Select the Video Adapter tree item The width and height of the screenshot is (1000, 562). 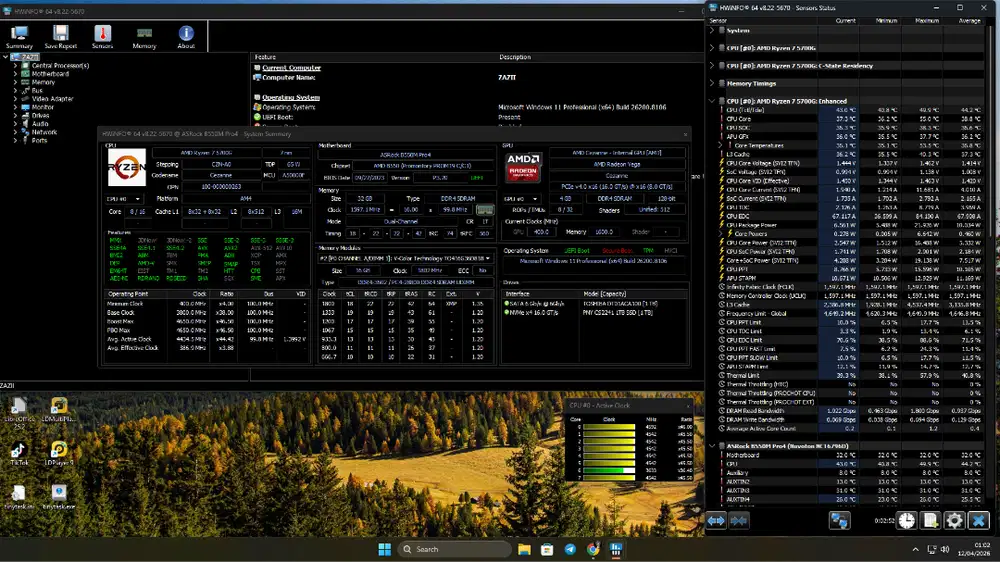(52, 99)
